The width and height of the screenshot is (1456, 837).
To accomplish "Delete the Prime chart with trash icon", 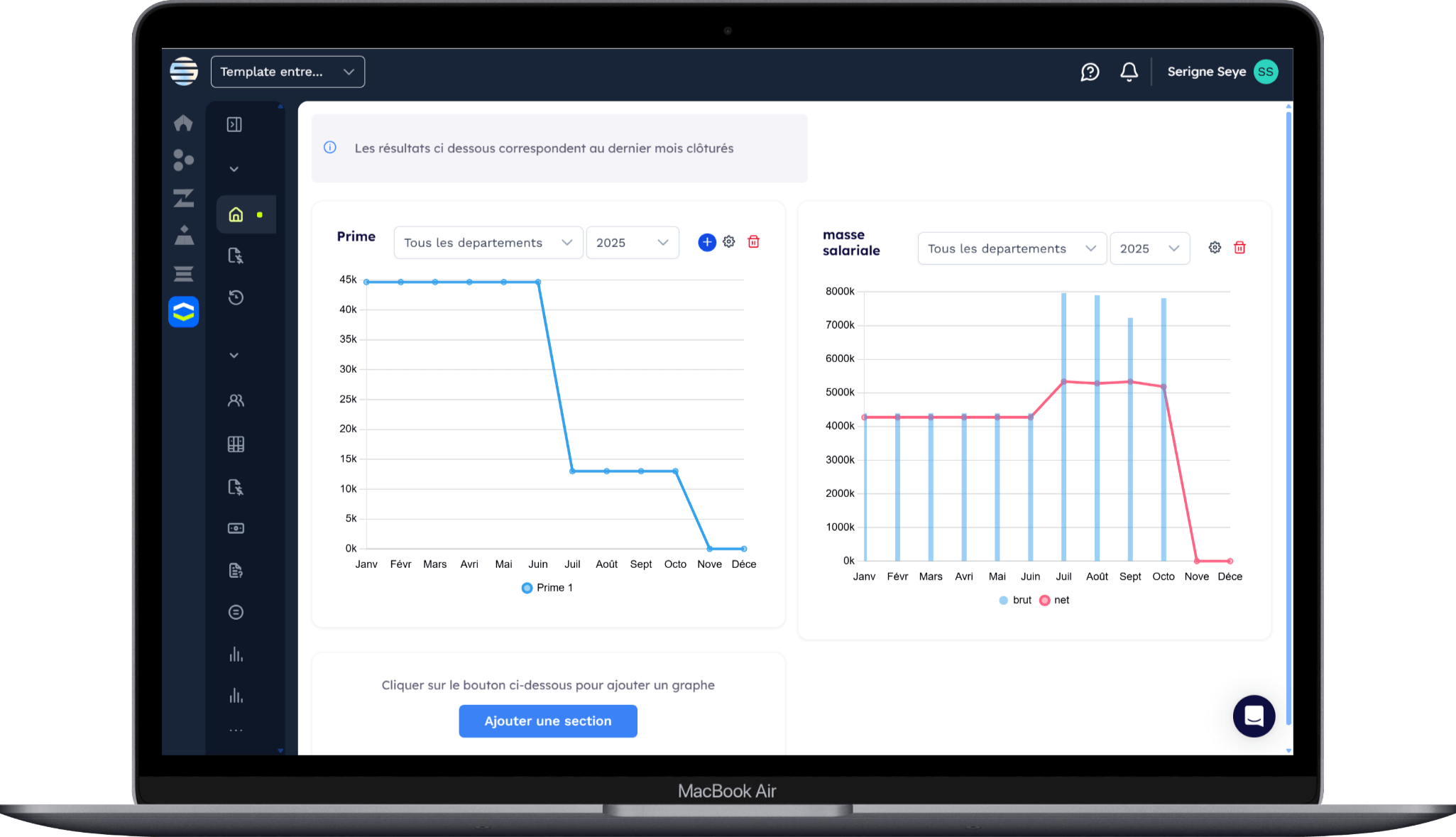I will pos(754,242).
